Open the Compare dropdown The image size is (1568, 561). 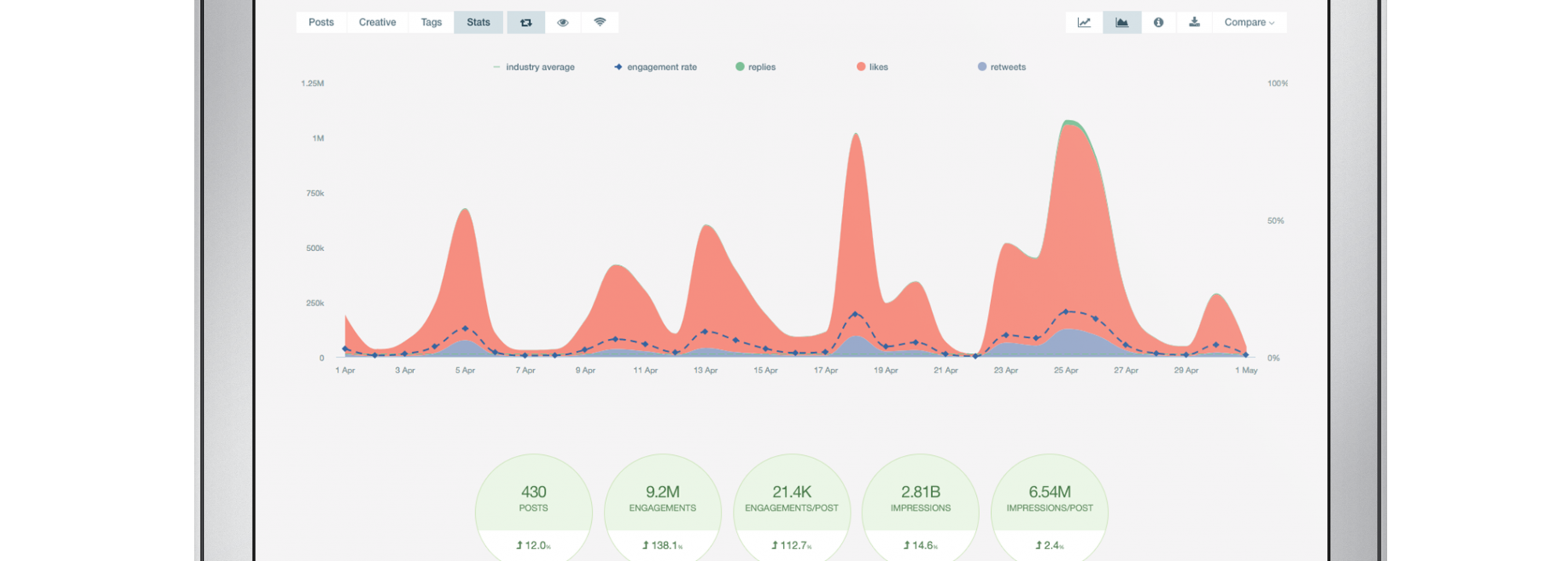pyautogui.click(x=1249, y=23)
